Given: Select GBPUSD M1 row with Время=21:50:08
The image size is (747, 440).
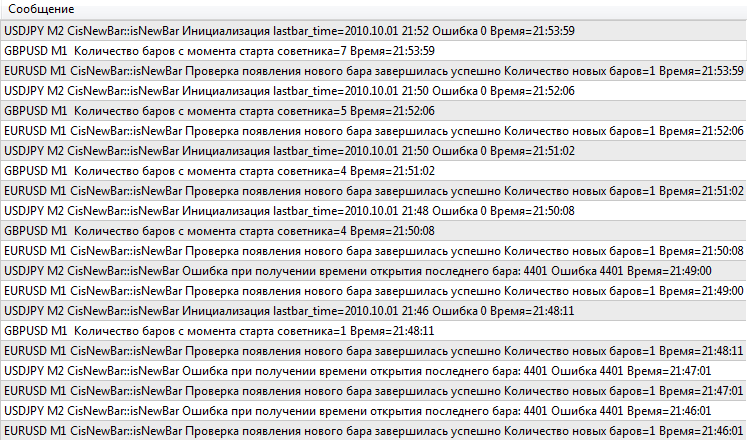Looking at the screenshot, I should tap(374, 231).
